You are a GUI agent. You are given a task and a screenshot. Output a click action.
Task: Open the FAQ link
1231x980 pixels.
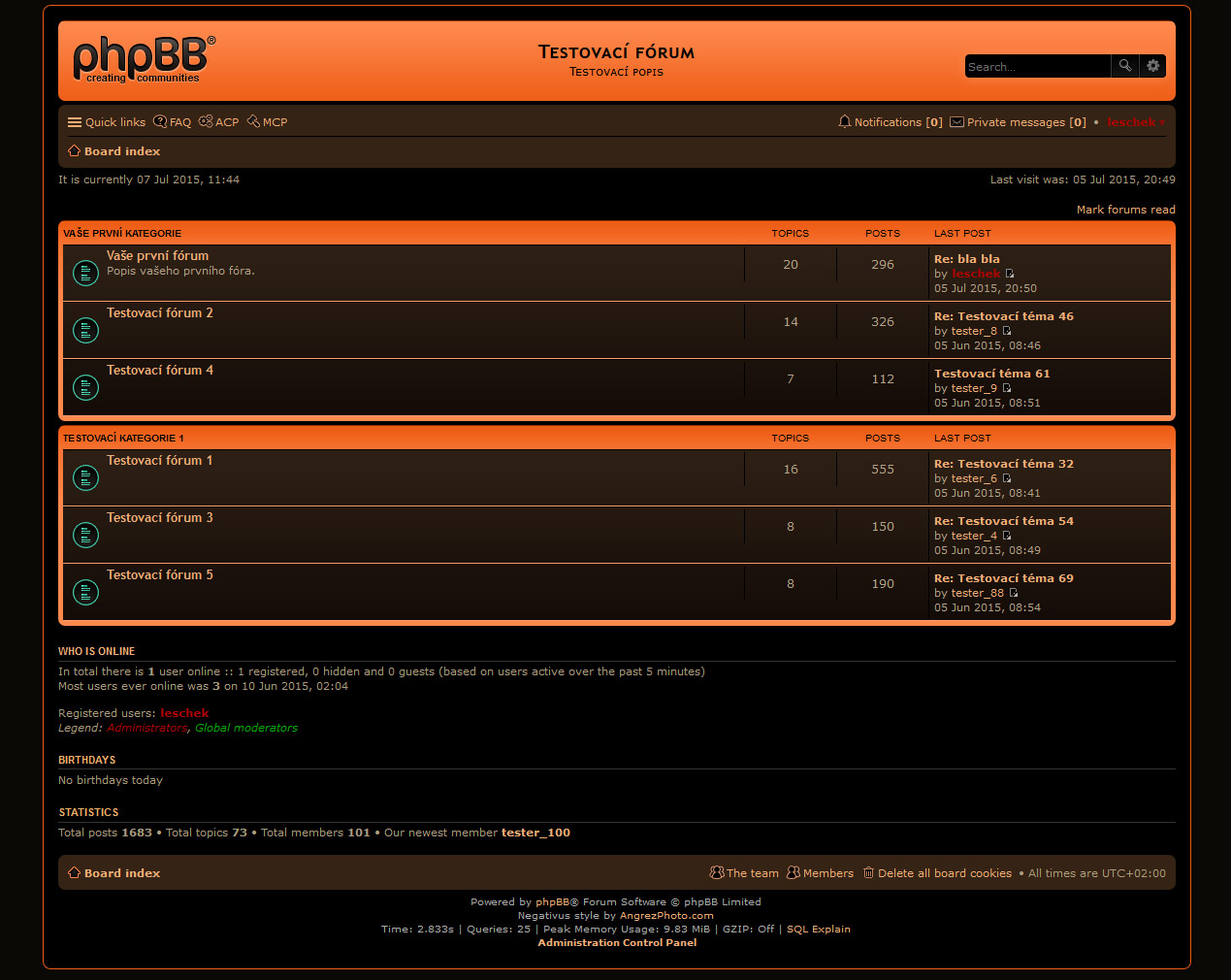pyautogui.click(x=173, y=122)
